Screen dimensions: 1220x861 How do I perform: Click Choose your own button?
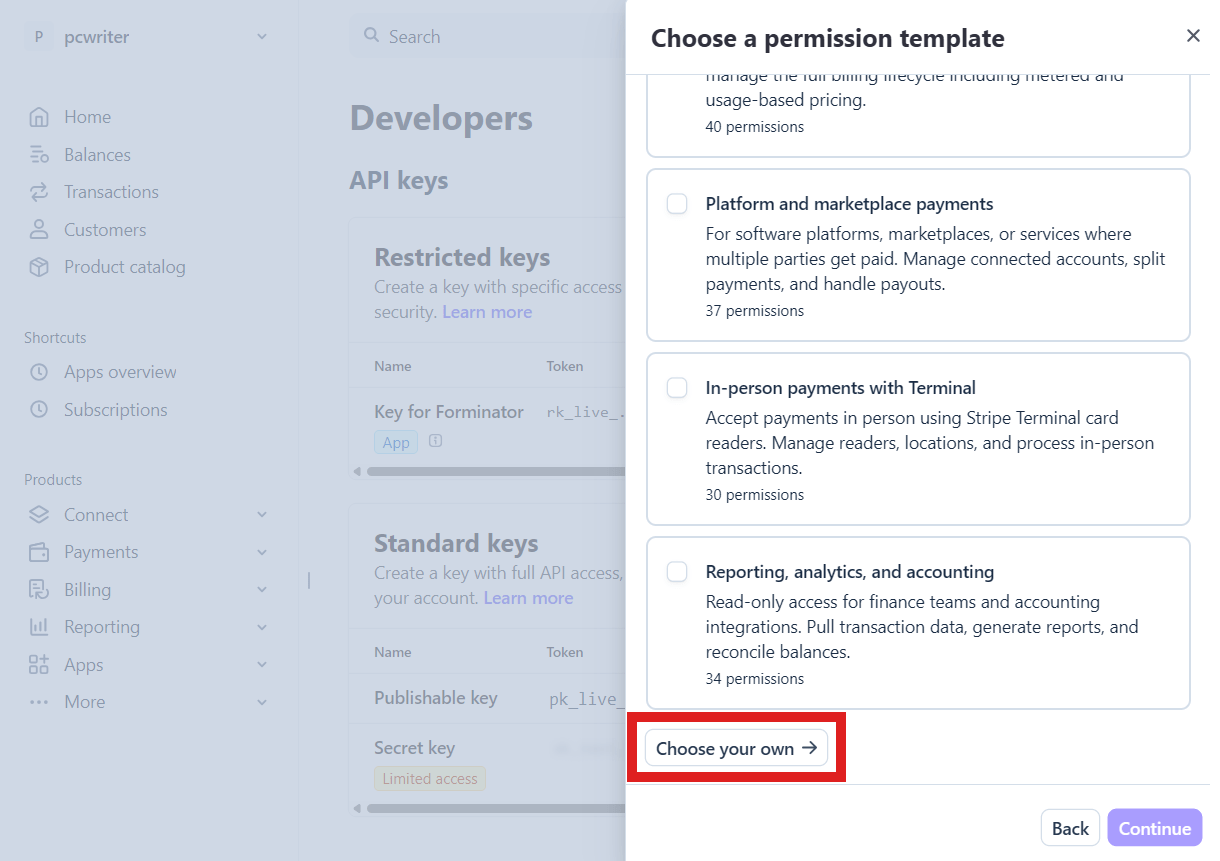point(736,748)
